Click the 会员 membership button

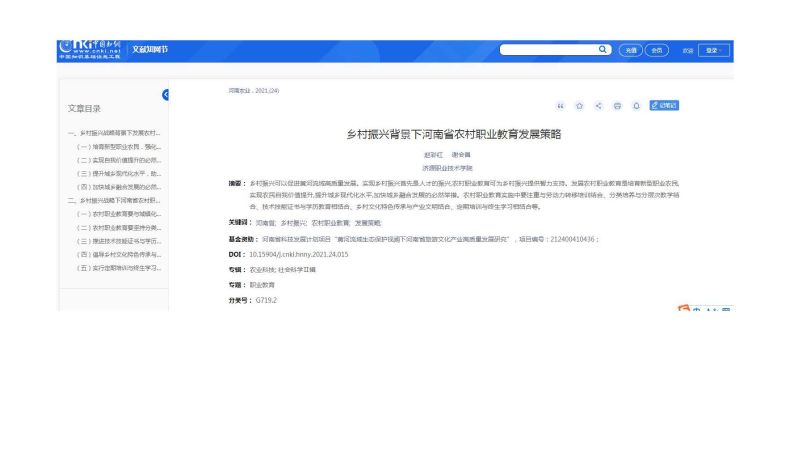coord(656,50)
